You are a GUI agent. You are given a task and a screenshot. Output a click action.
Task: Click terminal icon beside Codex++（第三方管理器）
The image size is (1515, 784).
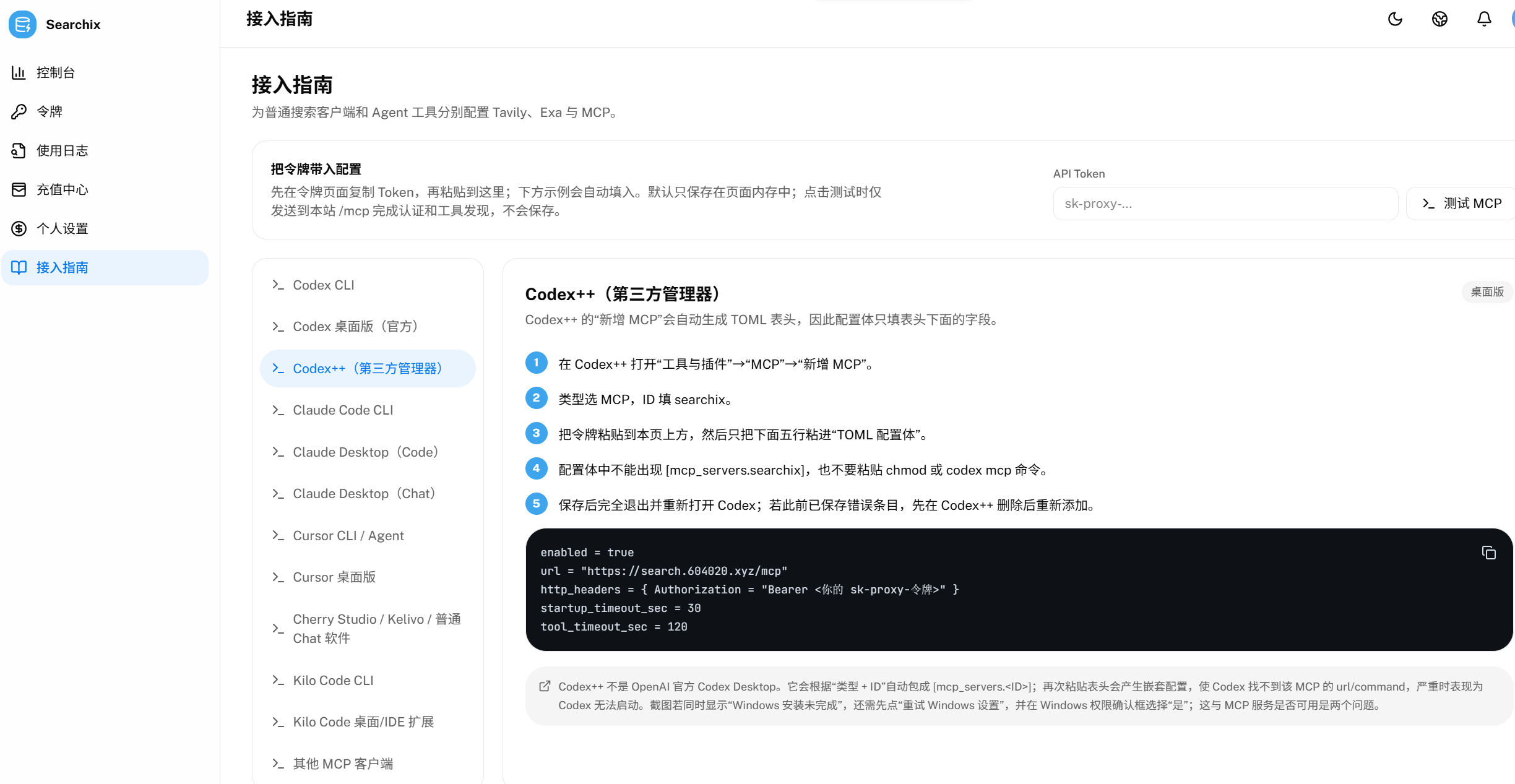click(x=278, y=369)
